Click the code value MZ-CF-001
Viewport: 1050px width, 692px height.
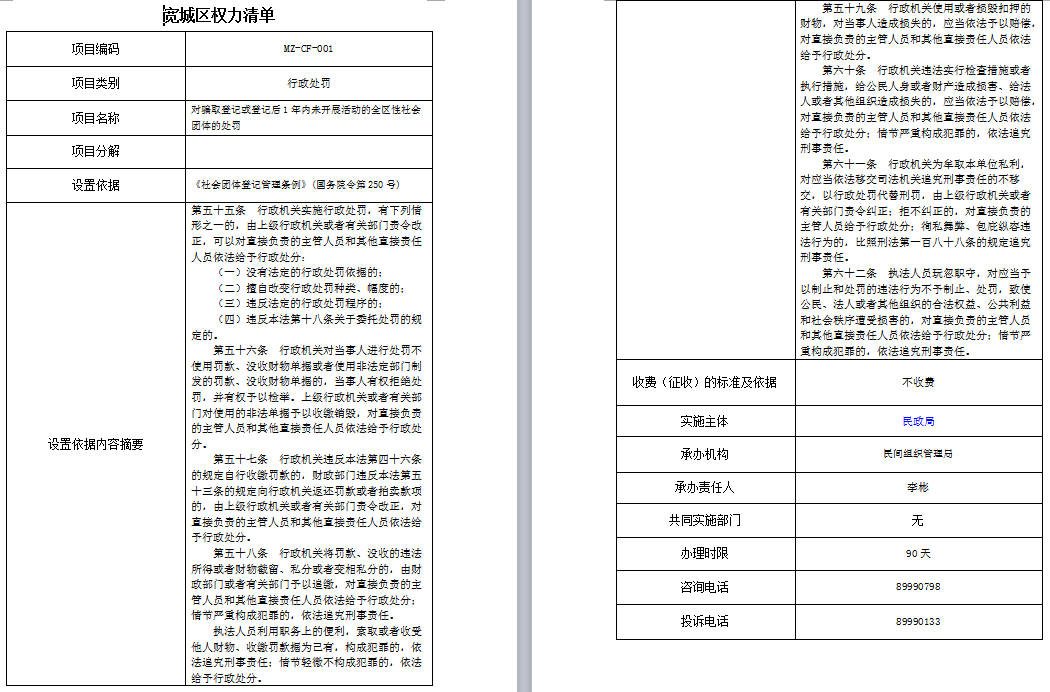tap(308, 49)
